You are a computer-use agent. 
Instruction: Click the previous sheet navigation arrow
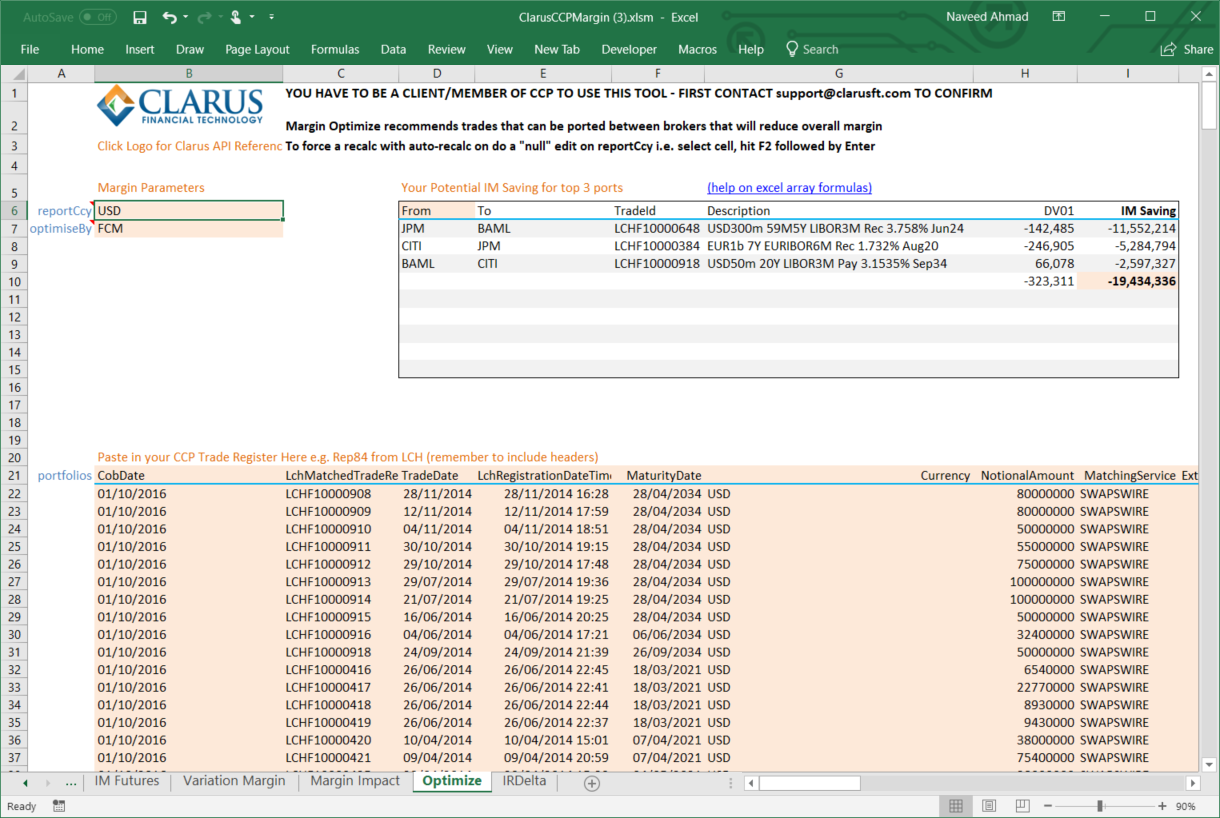coord(25,783)
